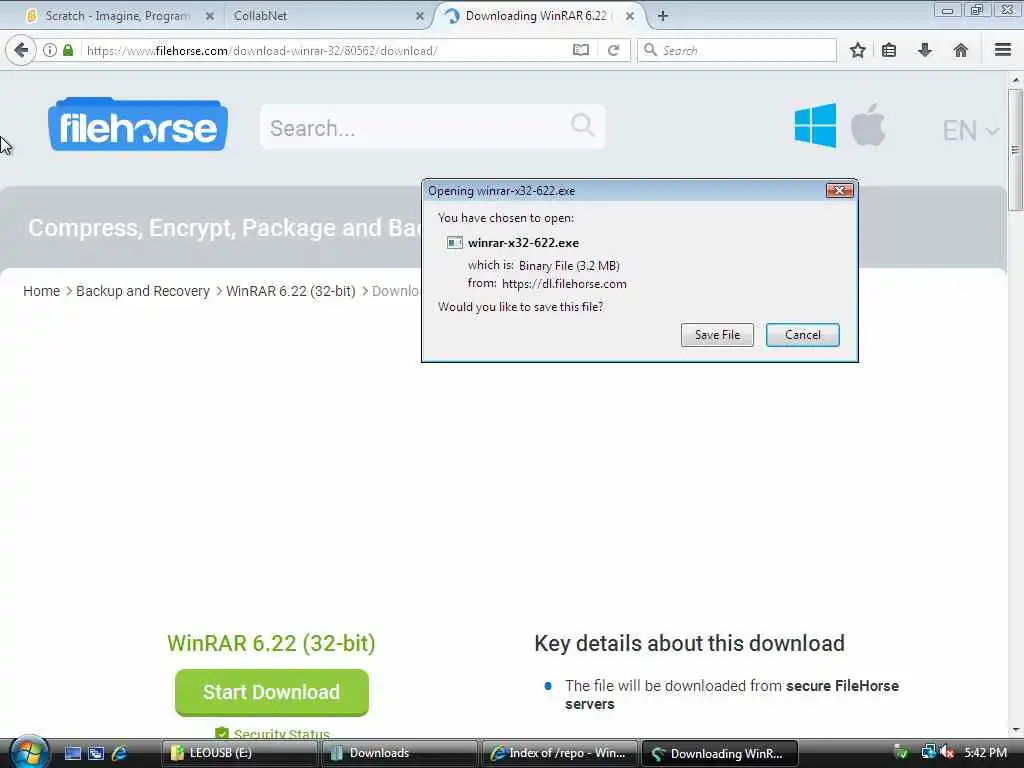This screenshot has height=768, width=1024.
Task: Click the green padlock security icon
Action: click(68, 50)
